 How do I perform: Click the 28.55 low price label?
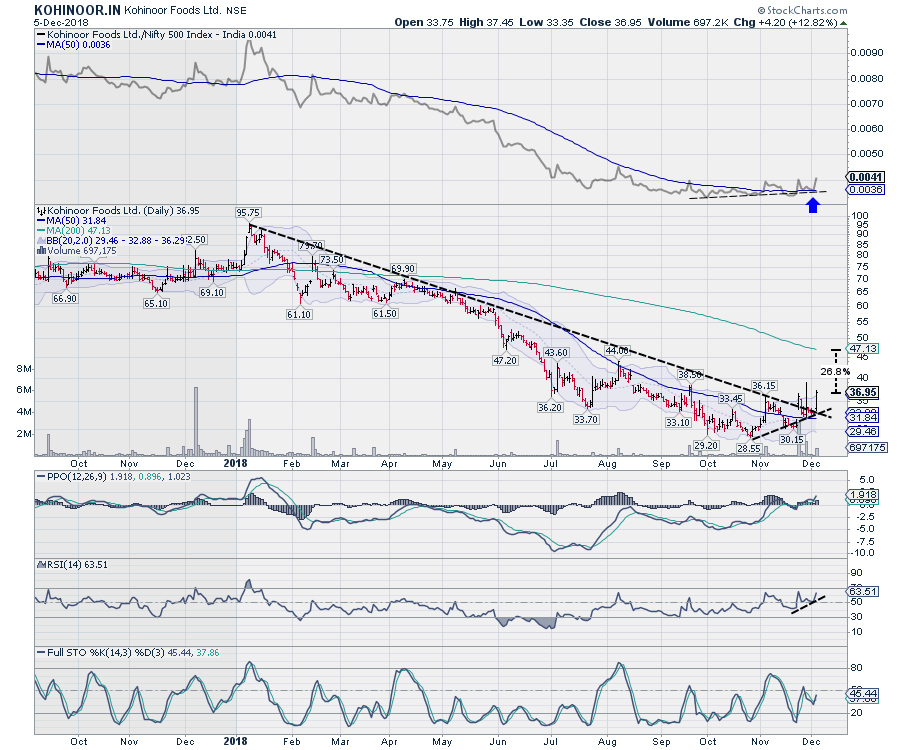[749, 450]
